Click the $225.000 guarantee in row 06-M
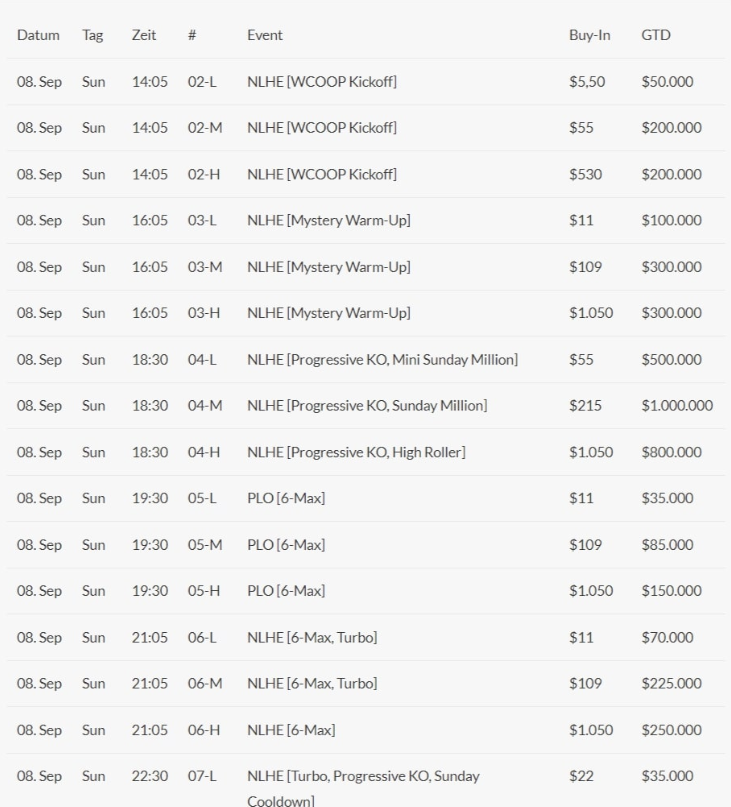The image size is (731, 807). click(671, 684)
